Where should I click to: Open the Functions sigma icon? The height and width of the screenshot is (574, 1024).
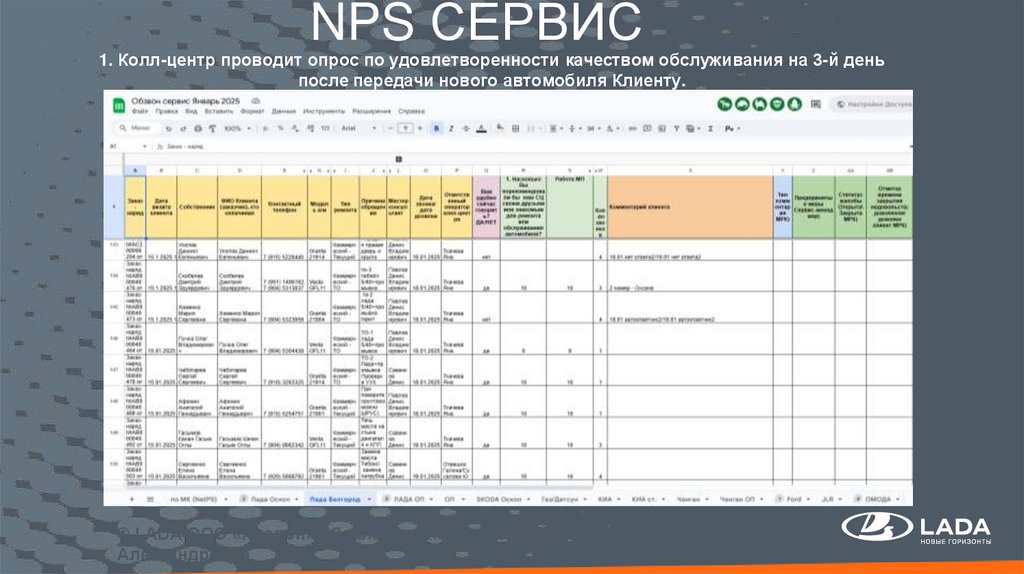pyautogui.click(x=711, y=129)
